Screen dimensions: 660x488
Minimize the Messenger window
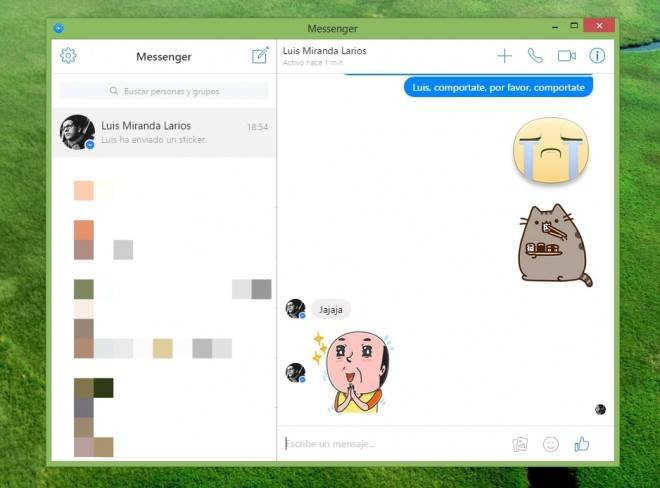pyautogui.click(x=555, y=27)
